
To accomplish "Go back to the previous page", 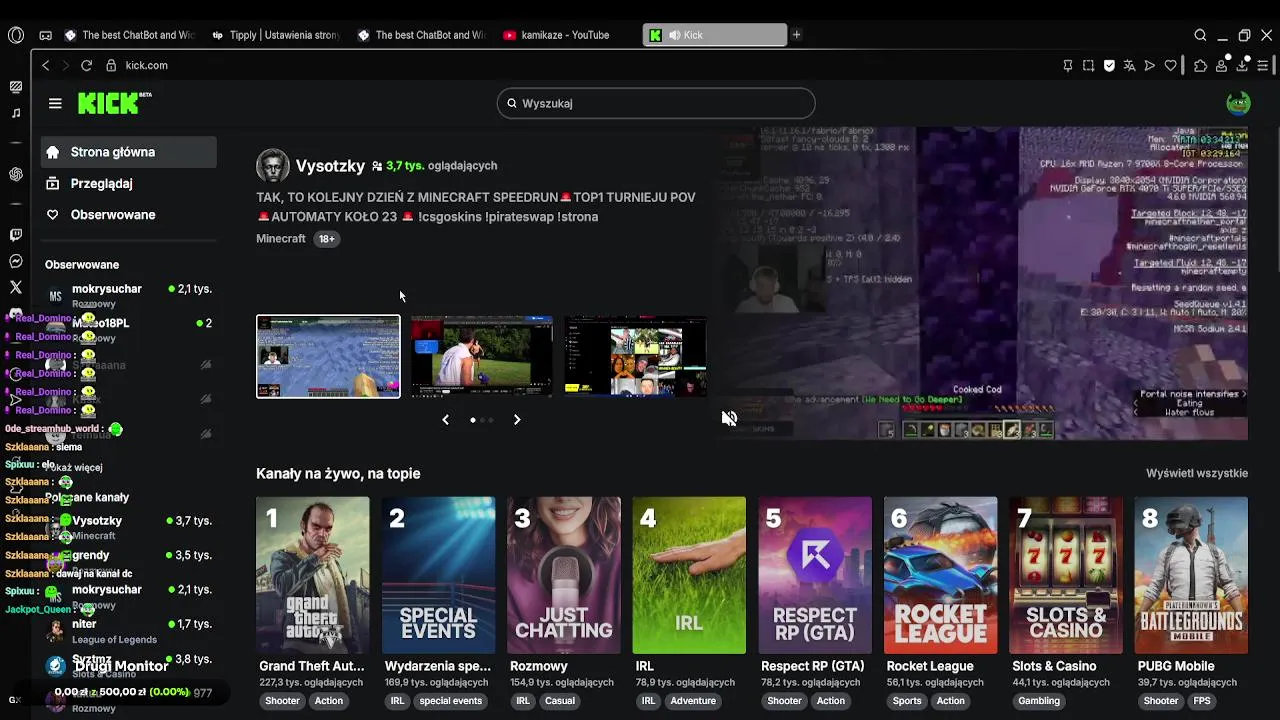I will click(x=45, y=65).
